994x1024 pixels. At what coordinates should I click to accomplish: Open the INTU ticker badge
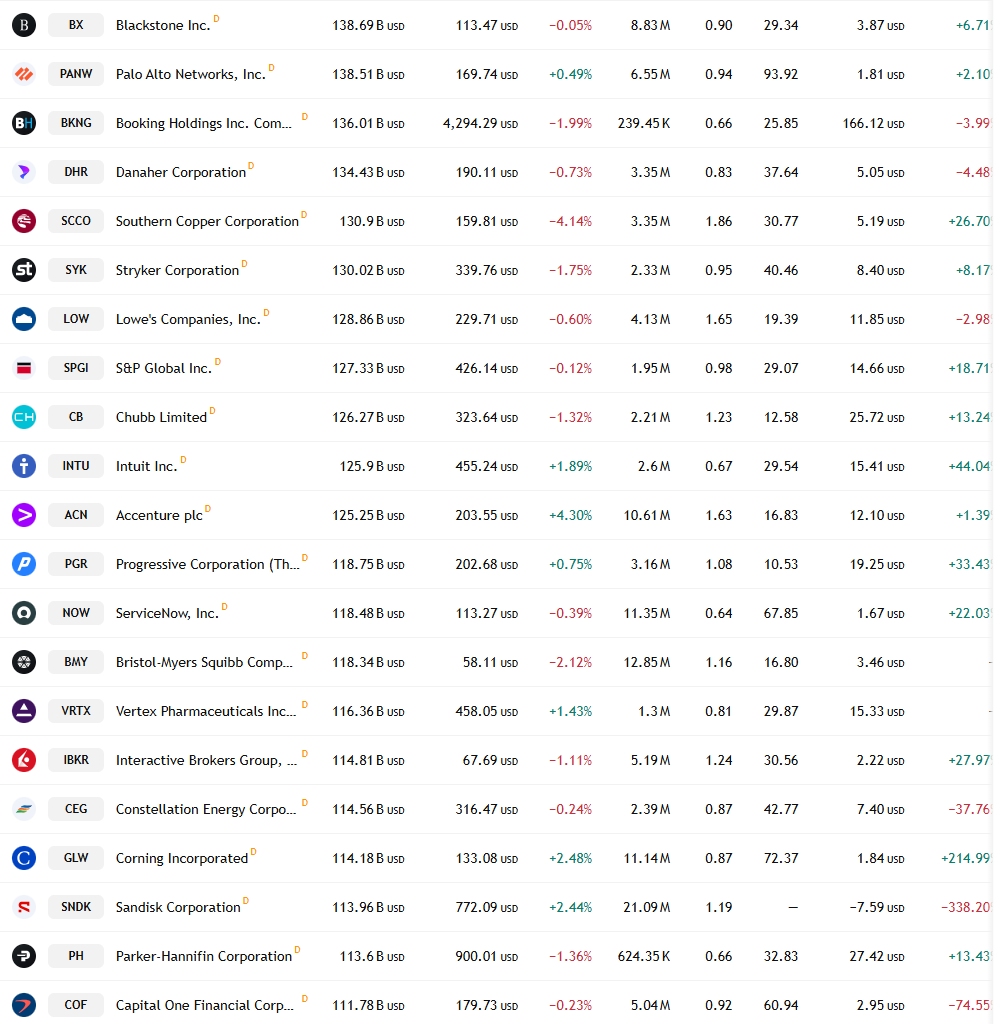click(76, 466)
